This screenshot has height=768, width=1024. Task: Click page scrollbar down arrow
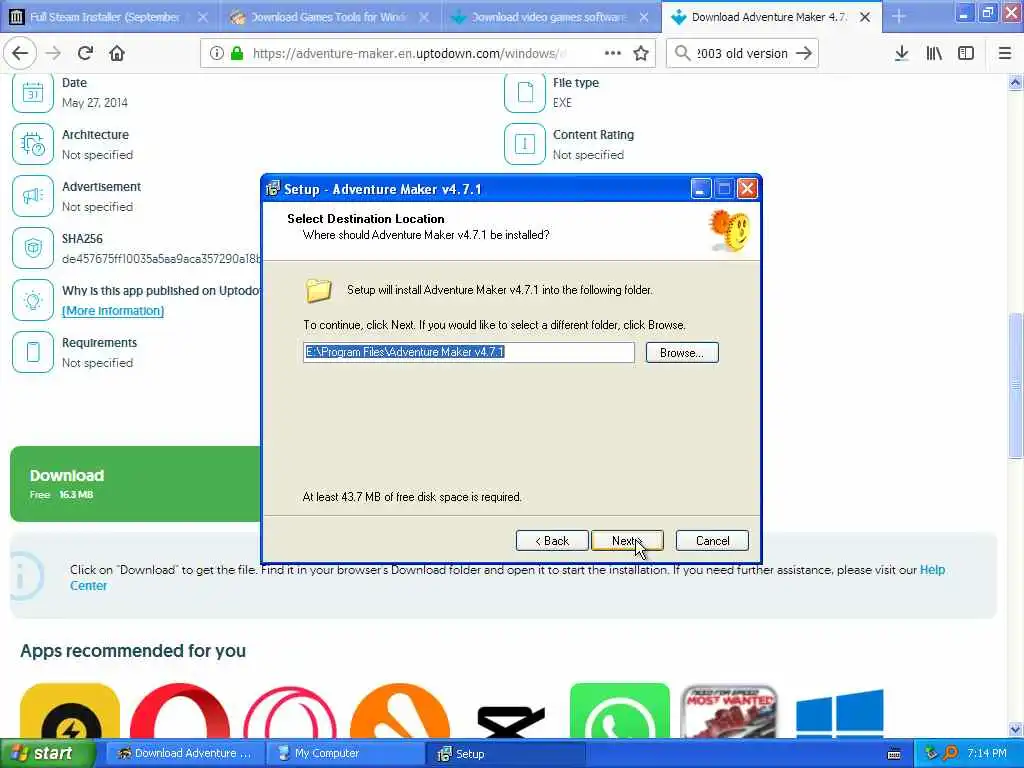coord(1015,729)
